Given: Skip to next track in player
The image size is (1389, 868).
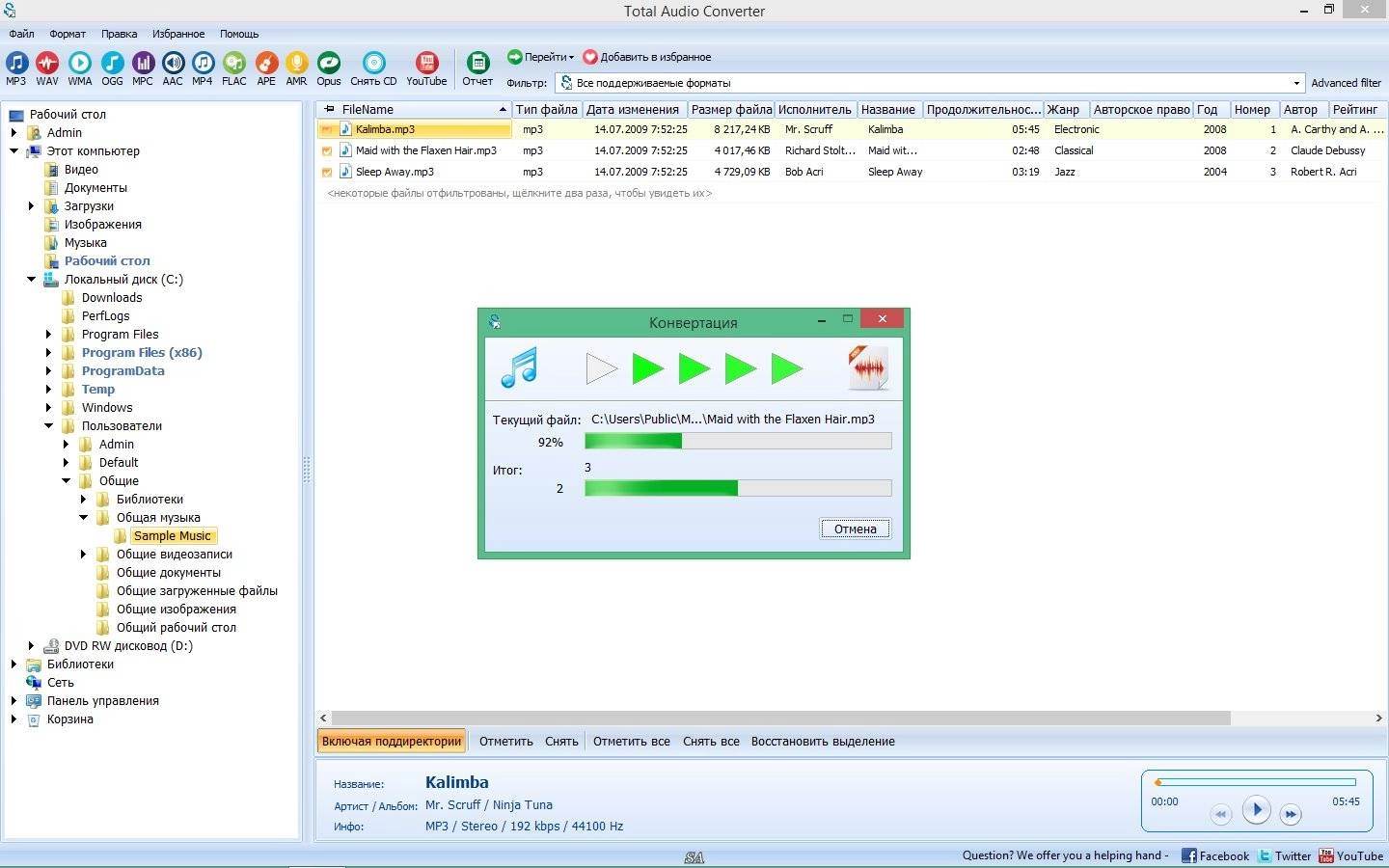Looking at the screenshot, I should coord(1291,814).
